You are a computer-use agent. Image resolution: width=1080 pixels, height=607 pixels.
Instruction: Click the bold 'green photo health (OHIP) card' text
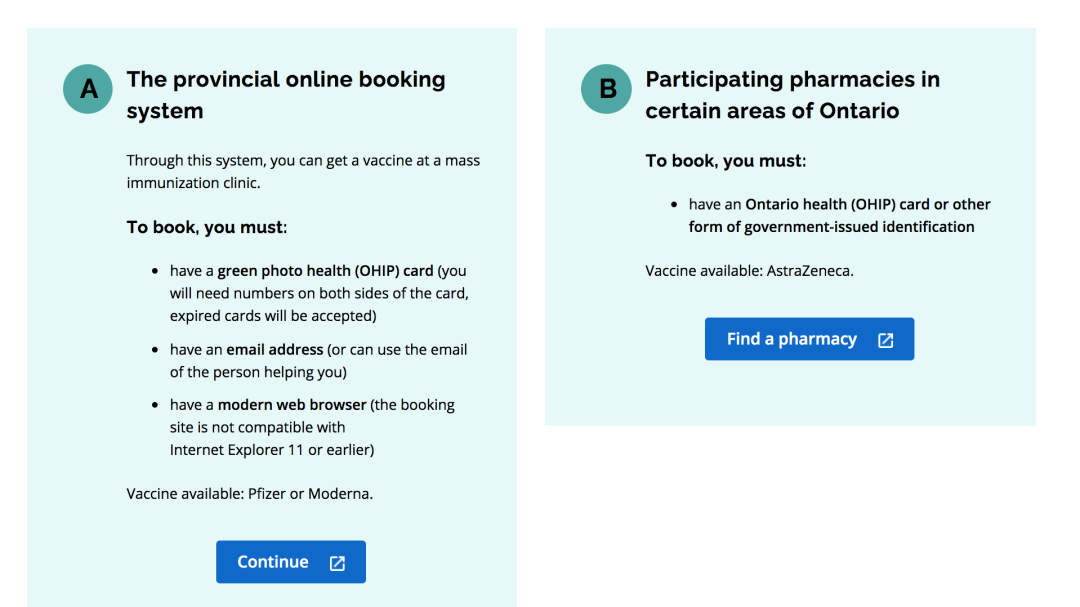point(325,271)
